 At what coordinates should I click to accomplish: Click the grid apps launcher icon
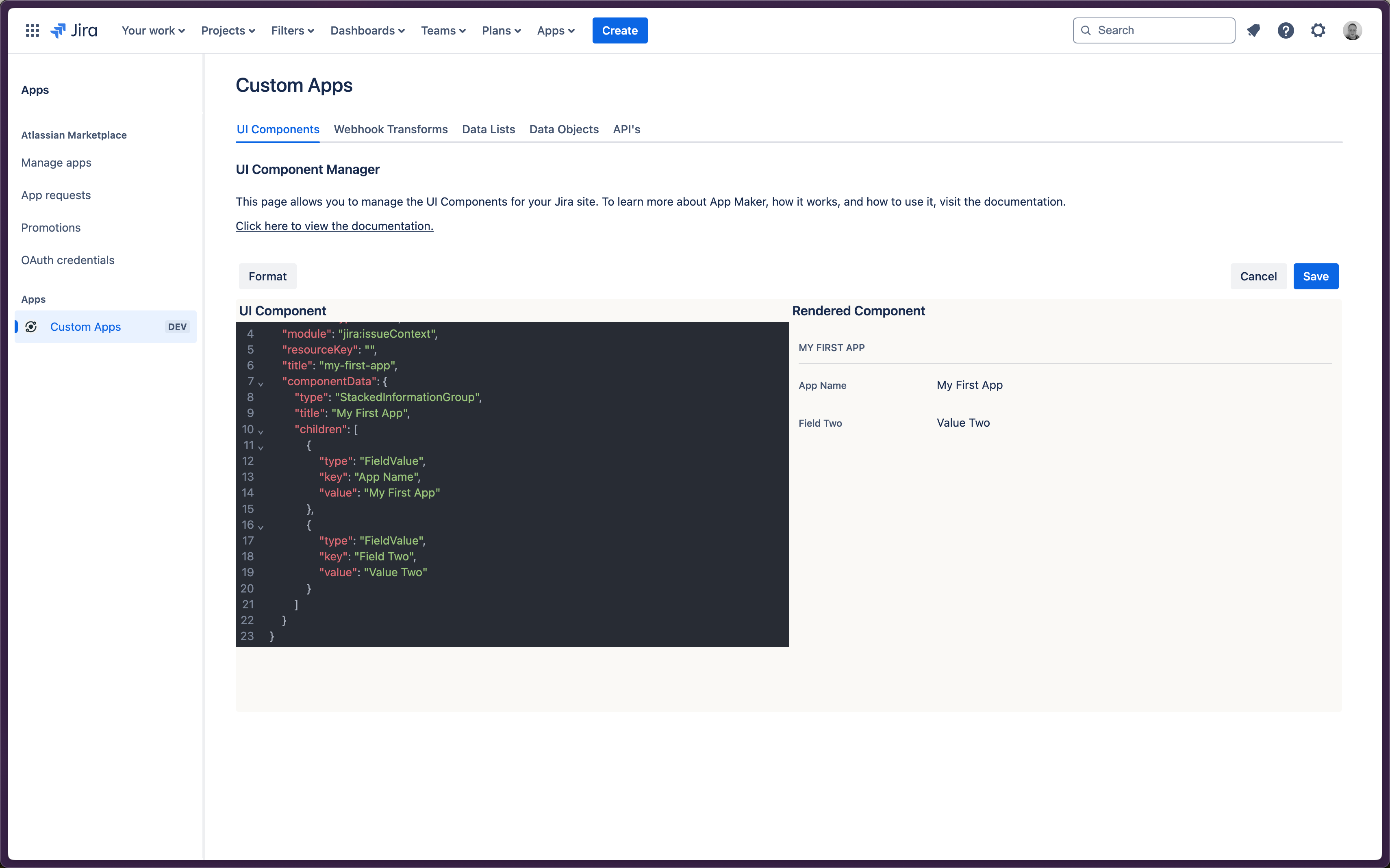(32, 30)
